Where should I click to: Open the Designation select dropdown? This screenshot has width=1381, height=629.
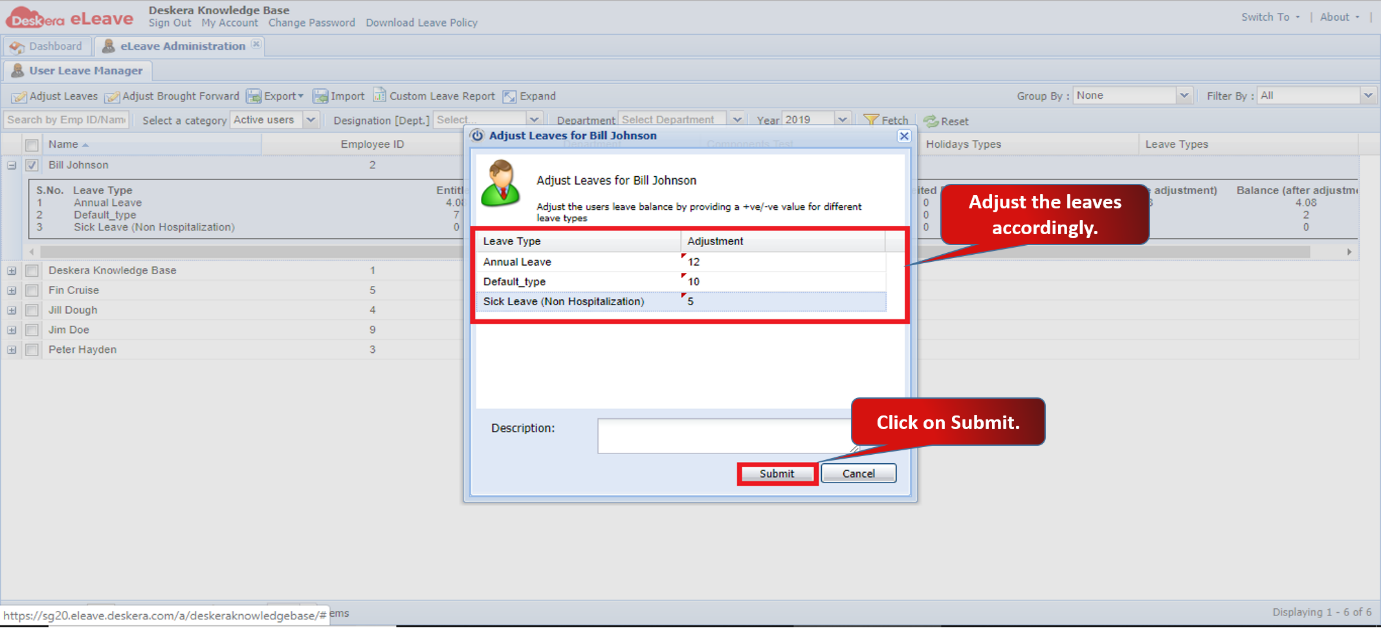point(534,120)
